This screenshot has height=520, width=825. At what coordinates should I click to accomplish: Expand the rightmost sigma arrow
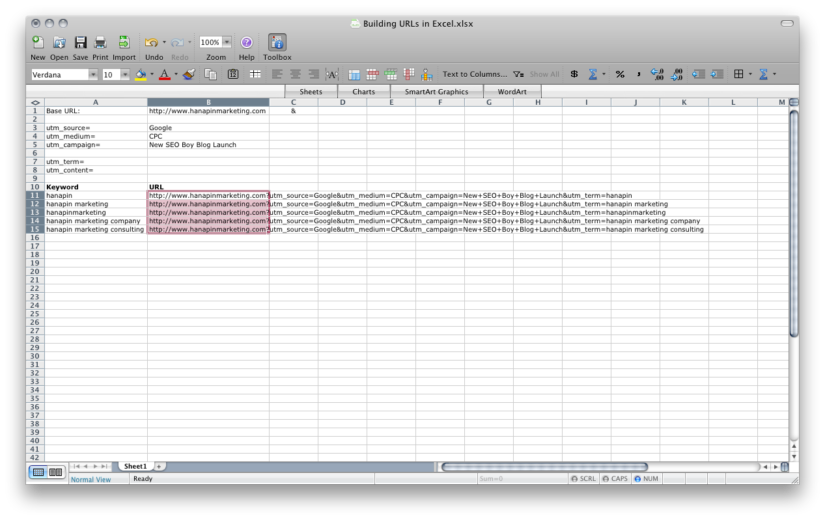tap(774, 74)
